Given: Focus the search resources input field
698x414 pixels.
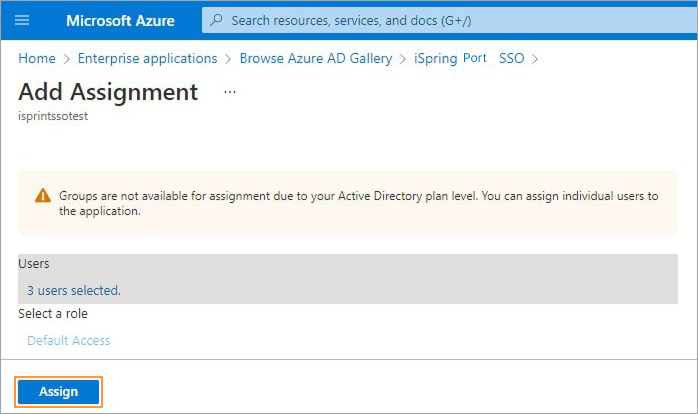Looking at the screenshot, I should [450, 20].
